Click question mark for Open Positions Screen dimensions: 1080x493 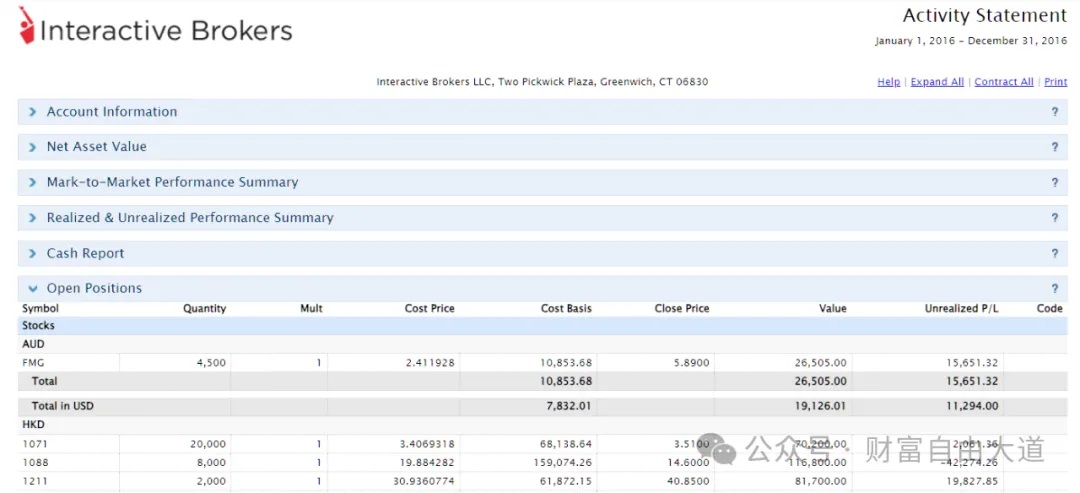[x=1054, y=289]
